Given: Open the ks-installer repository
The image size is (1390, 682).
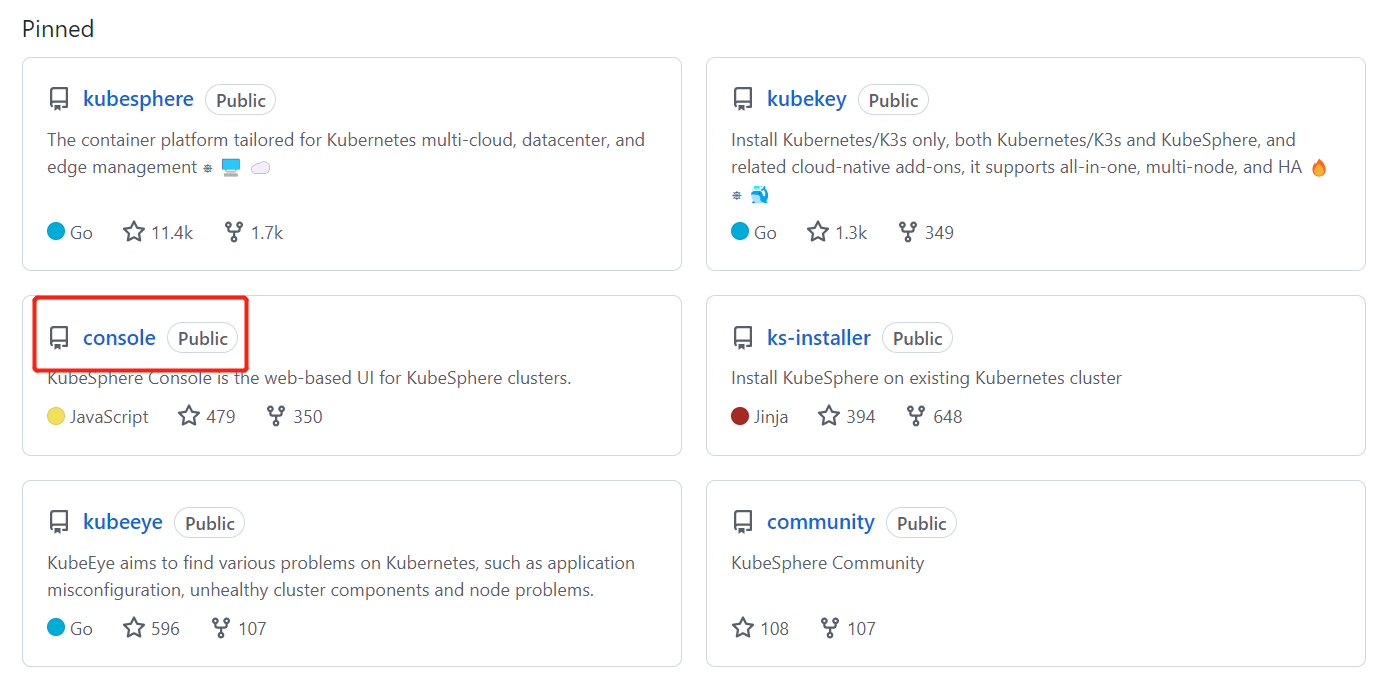Looking at the screenshot, I should coord(819,337).
